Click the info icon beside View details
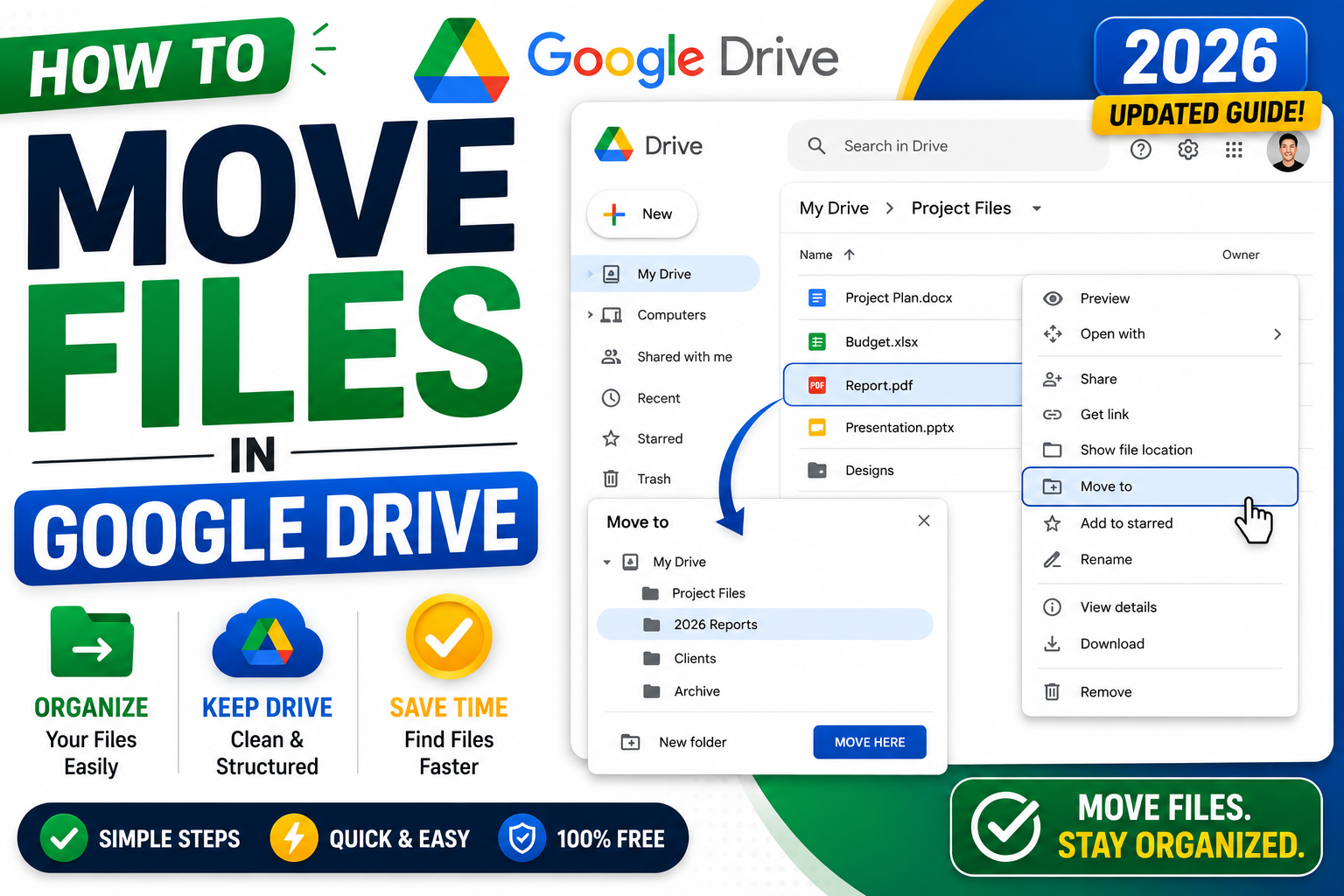Image resolution: width=1344 pixels, height=896 pixels. (x=1053, y=607)
